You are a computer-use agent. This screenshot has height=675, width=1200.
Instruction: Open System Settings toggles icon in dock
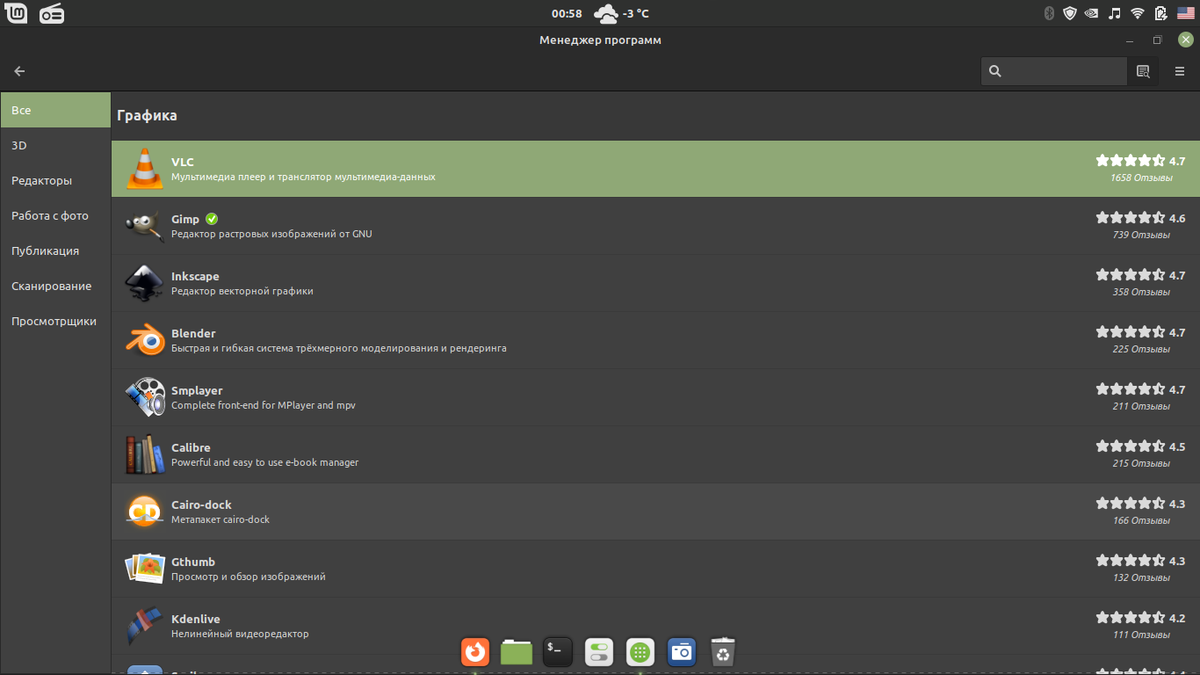pyautogui.click(x=599, y=652)
